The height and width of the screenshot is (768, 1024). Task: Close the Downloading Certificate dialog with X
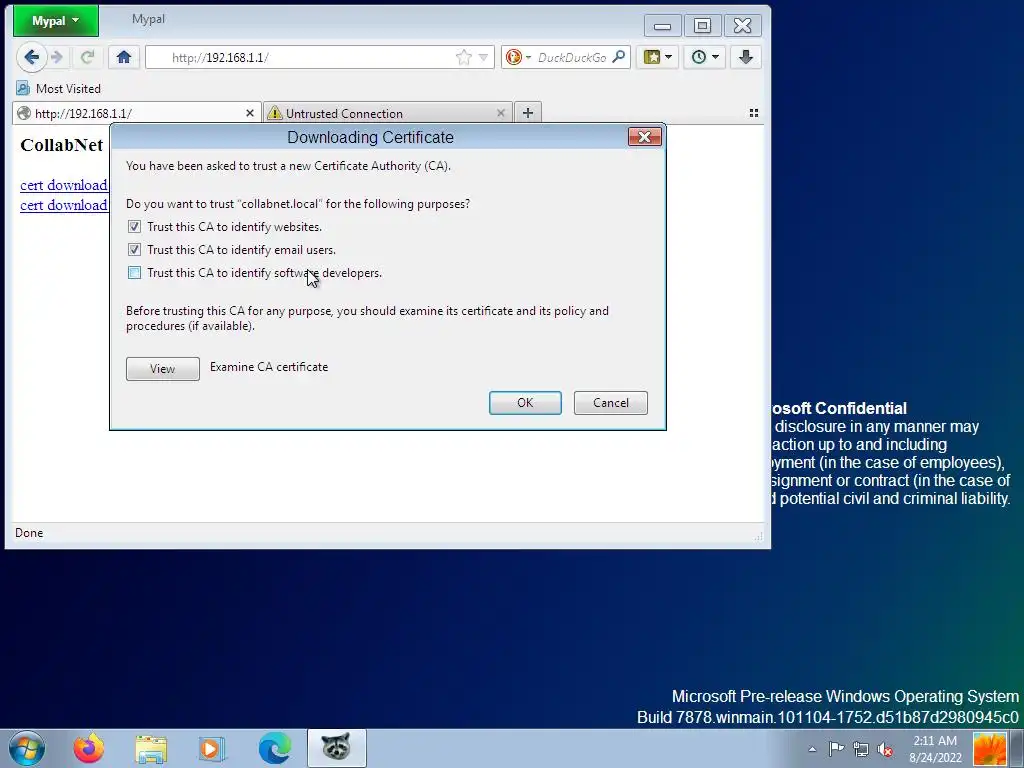click(645, 136)
